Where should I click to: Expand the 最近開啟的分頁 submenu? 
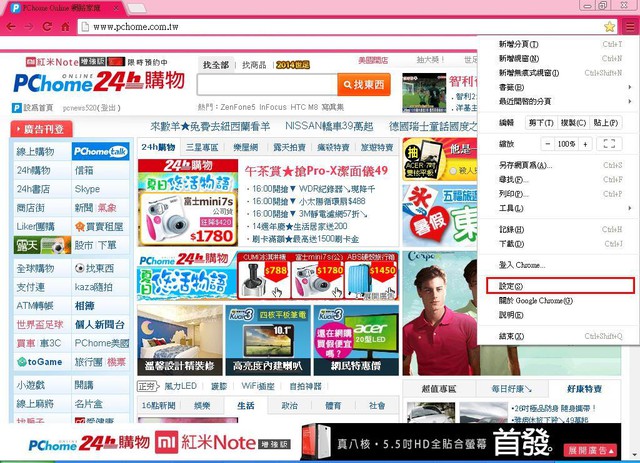pyautogui.click(x=560, y=101)
